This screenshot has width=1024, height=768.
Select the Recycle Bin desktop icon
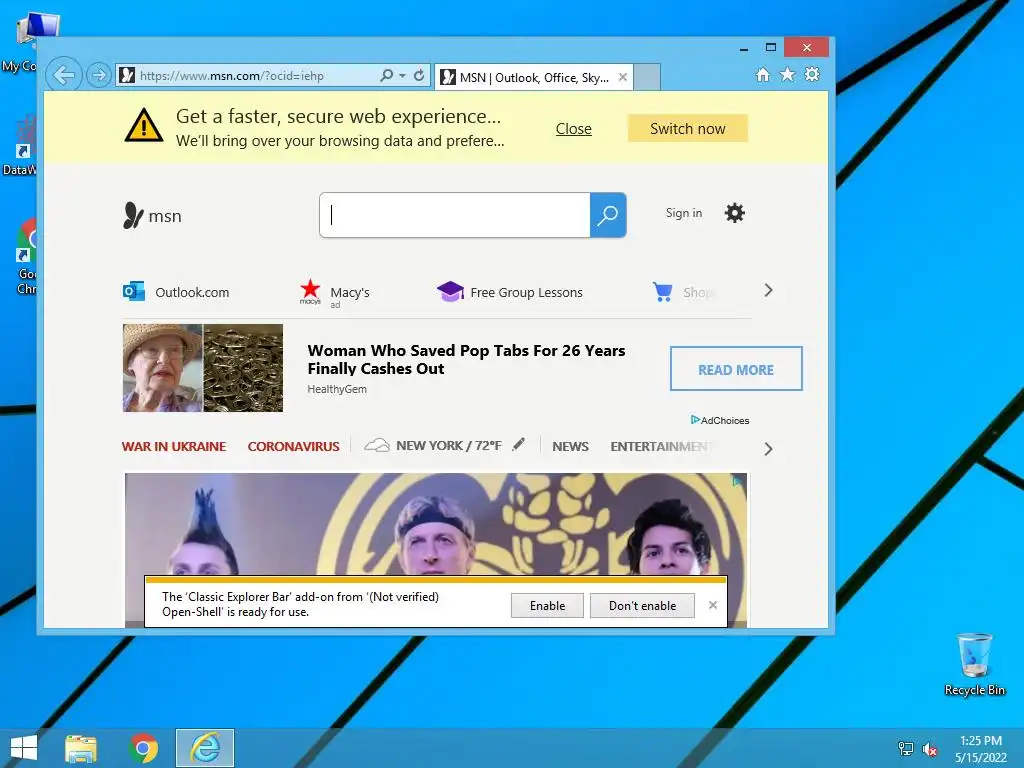[x=974, y=664]
